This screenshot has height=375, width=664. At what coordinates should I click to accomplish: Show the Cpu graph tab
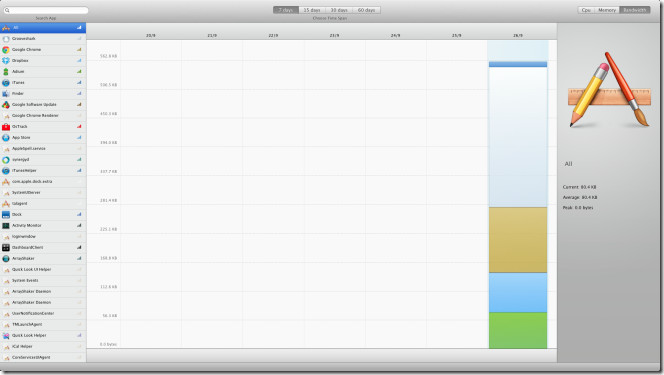point(586,10)
